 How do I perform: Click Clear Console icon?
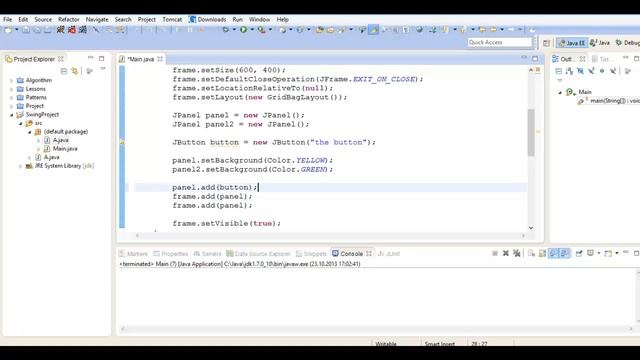[531, 253]
